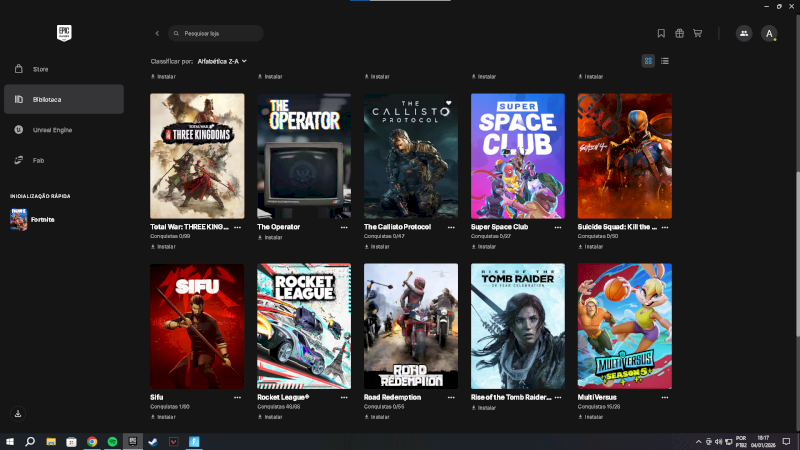The height and width of the screenshot is (450, 800).
Task: Launch Fortnite from quick launch
Action: point(40,219)
